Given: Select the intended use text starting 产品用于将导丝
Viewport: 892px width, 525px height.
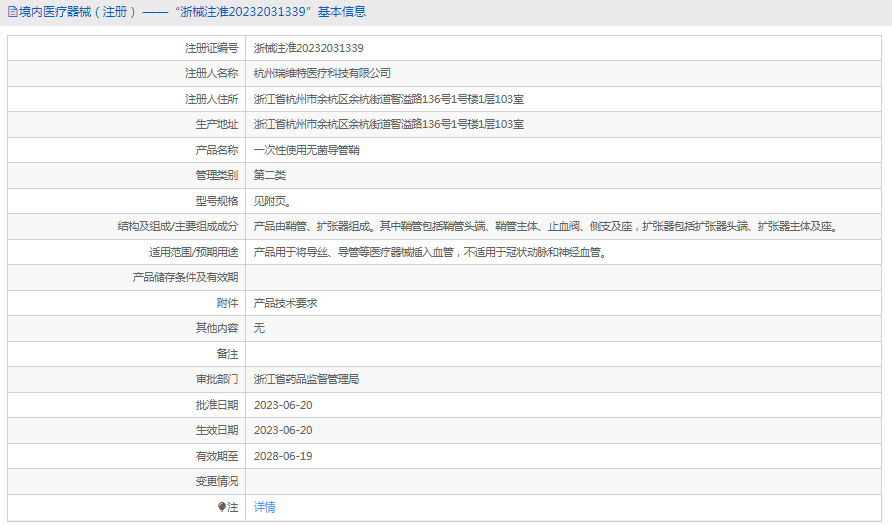Looking at the screenshot, I should (432, 252).
